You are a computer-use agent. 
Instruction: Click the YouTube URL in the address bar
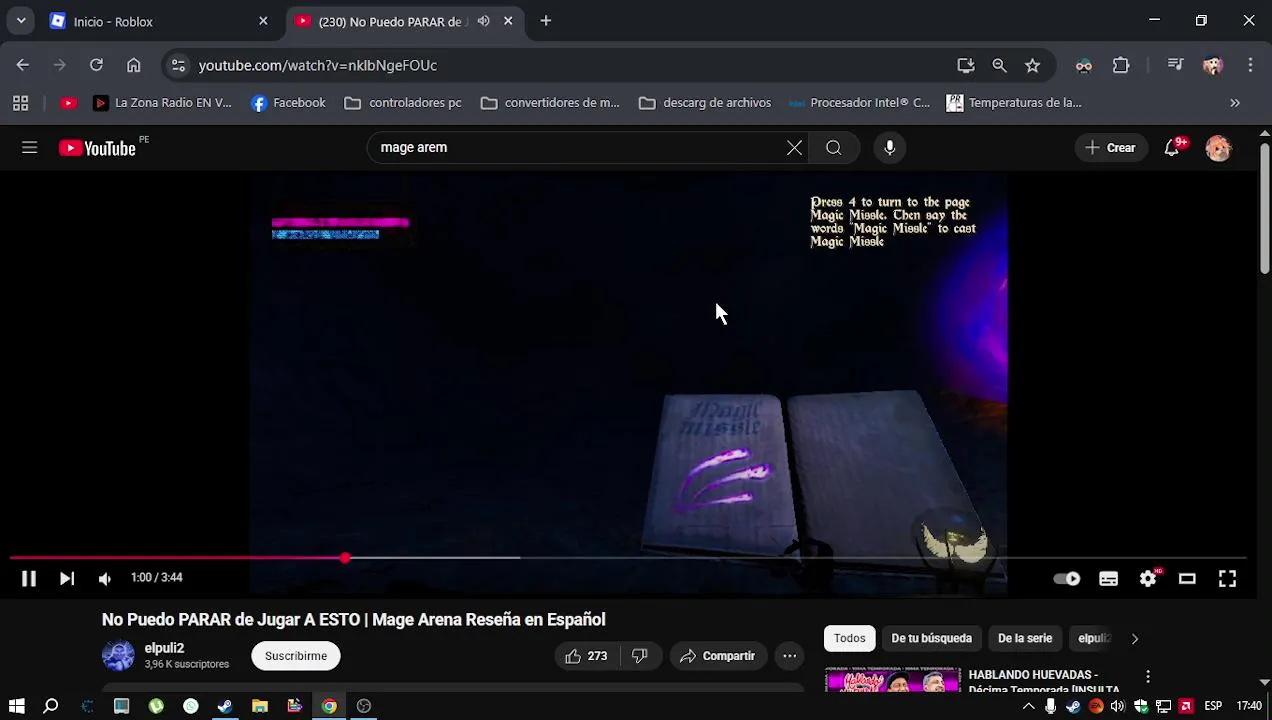click(318, 65)
